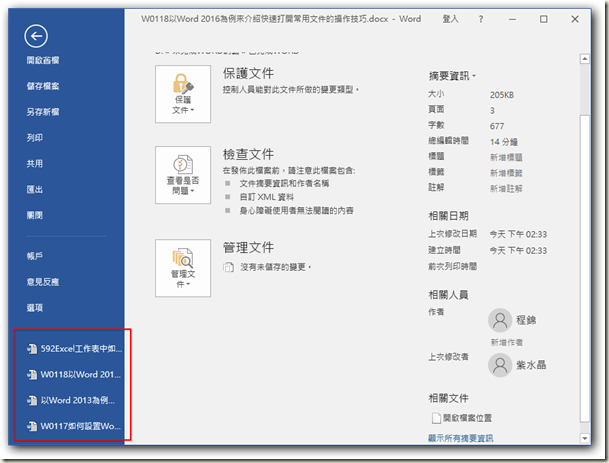Click the avatar icon of author 程錦
The image size is (609, 463).
click(500, 320)
